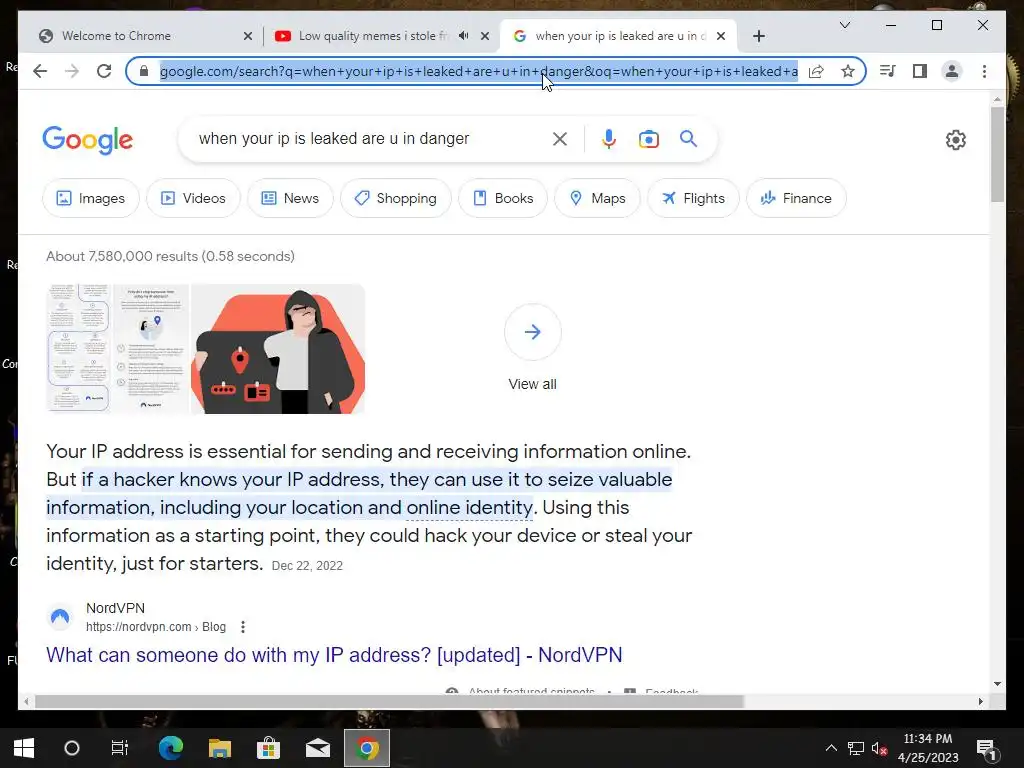Open the notification center icon

(x=985, y=749)
